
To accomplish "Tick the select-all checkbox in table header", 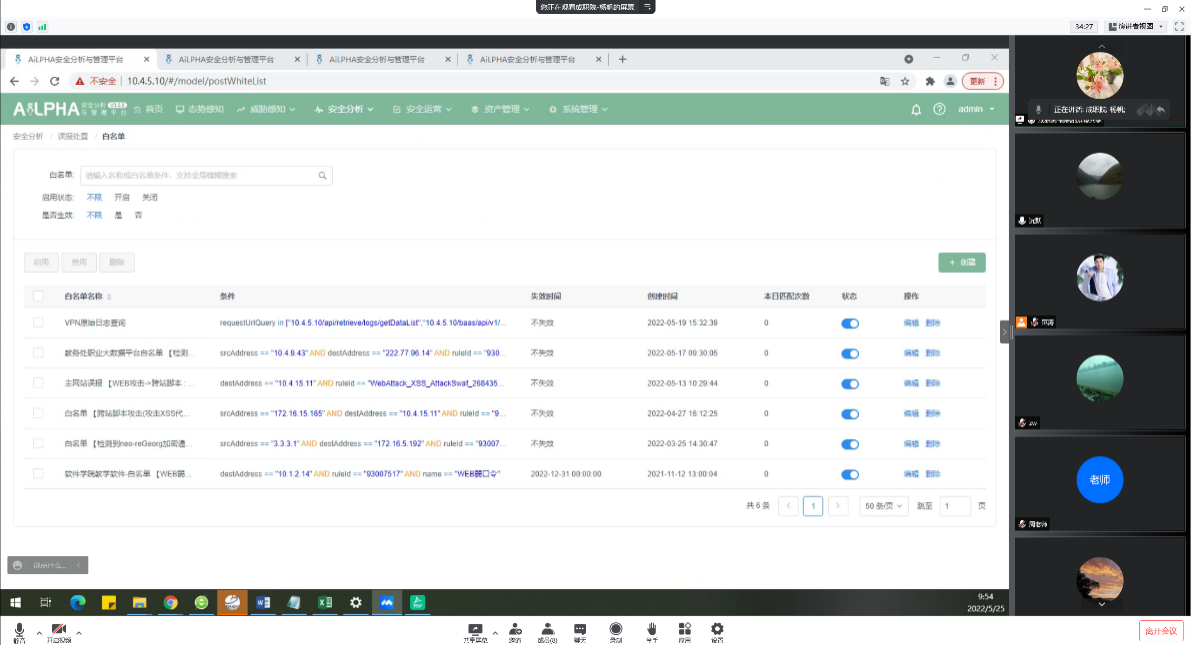I will click(x=39, y=296).
